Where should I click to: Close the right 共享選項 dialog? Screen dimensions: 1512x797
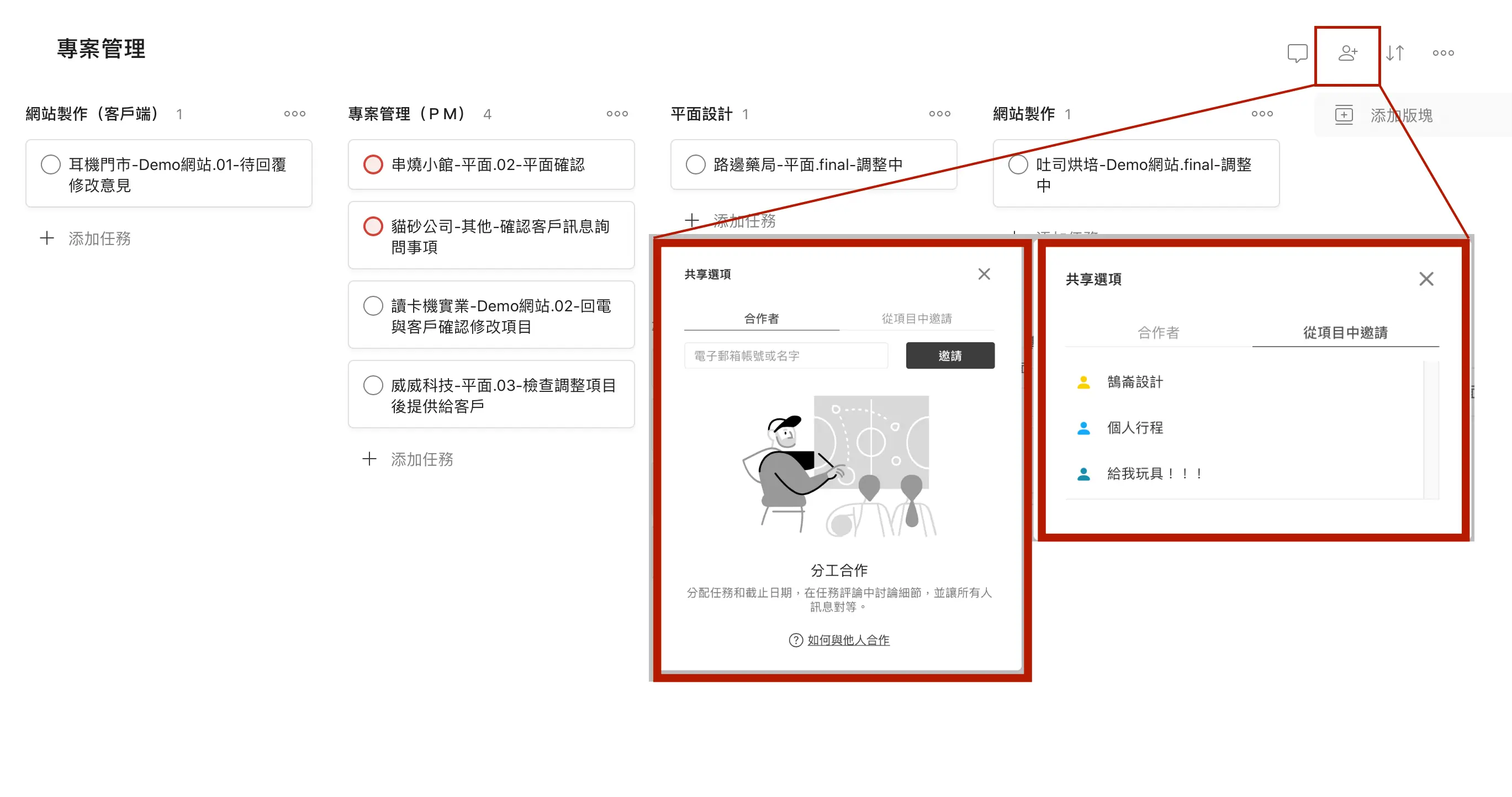pyautogui.click(x=1426, y=279)
